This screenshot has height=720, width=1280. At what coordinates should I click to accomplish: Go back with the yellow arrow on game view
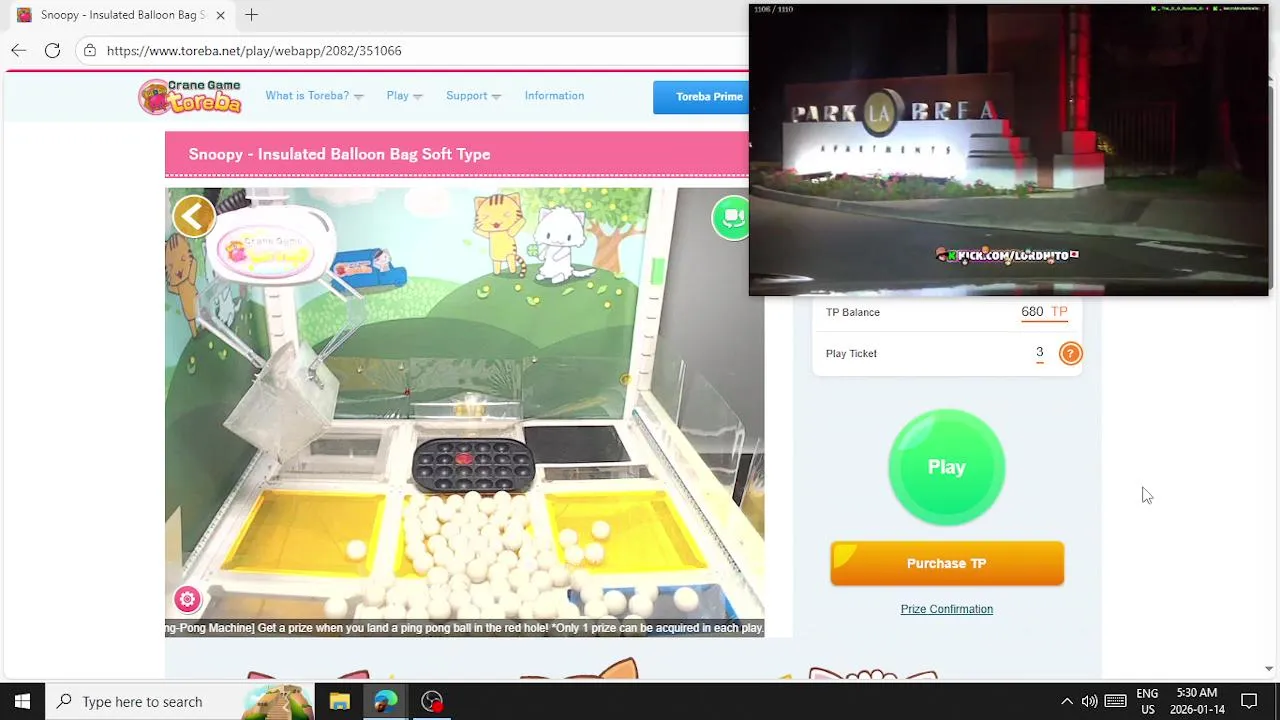point(194,216)
